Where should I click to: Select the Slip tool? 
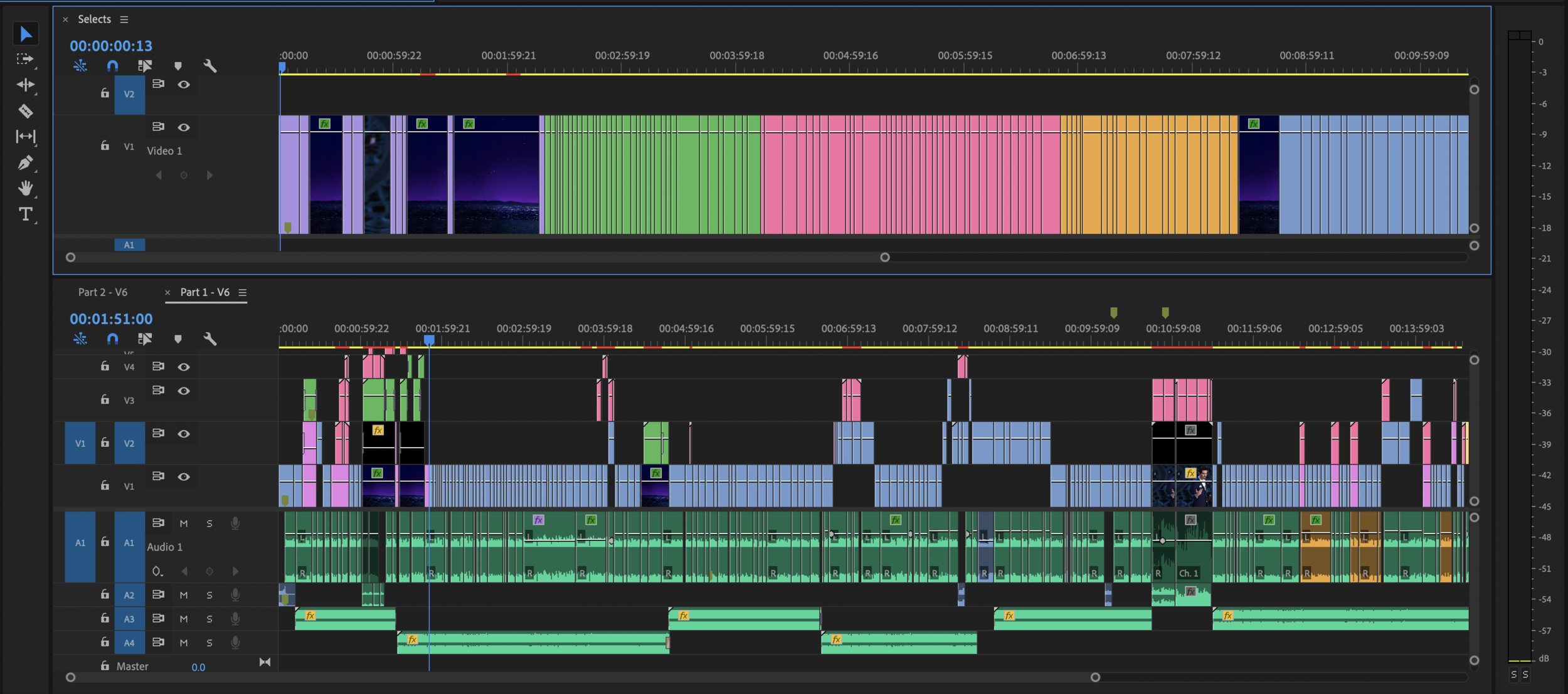pyautogui.click(x=26, y=136)
